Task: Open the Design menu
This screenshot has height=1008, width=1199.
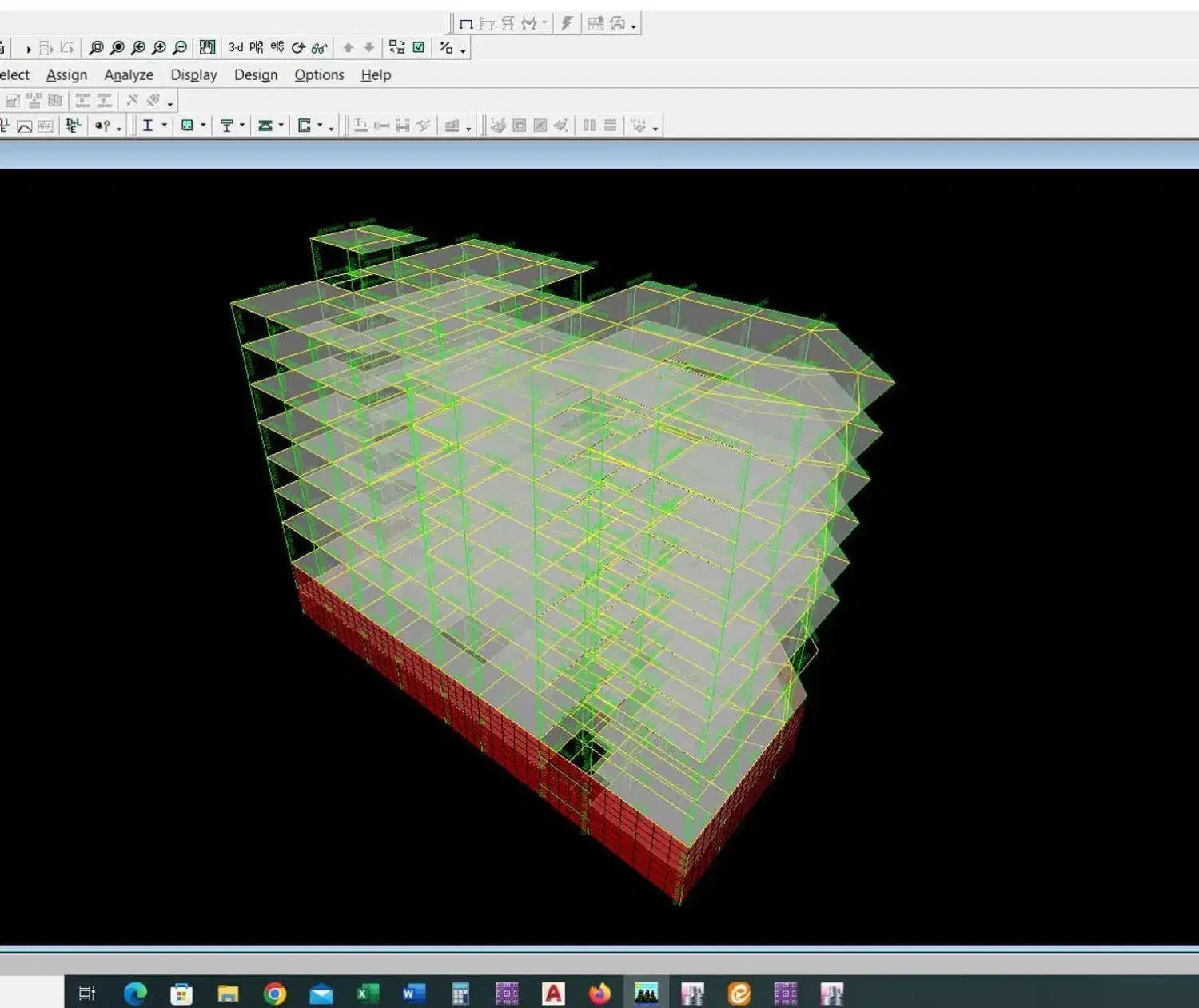Action: pyautogui.click(x=256, y=75)
